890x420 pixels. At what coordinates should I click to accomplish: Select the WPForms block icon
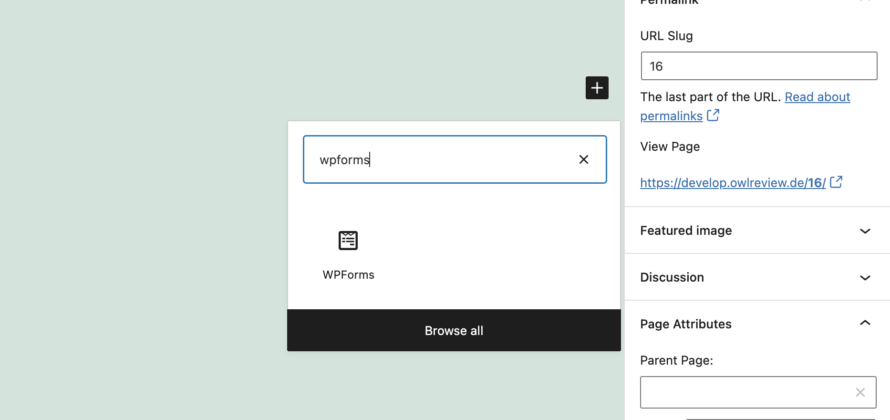coord(348,240)
